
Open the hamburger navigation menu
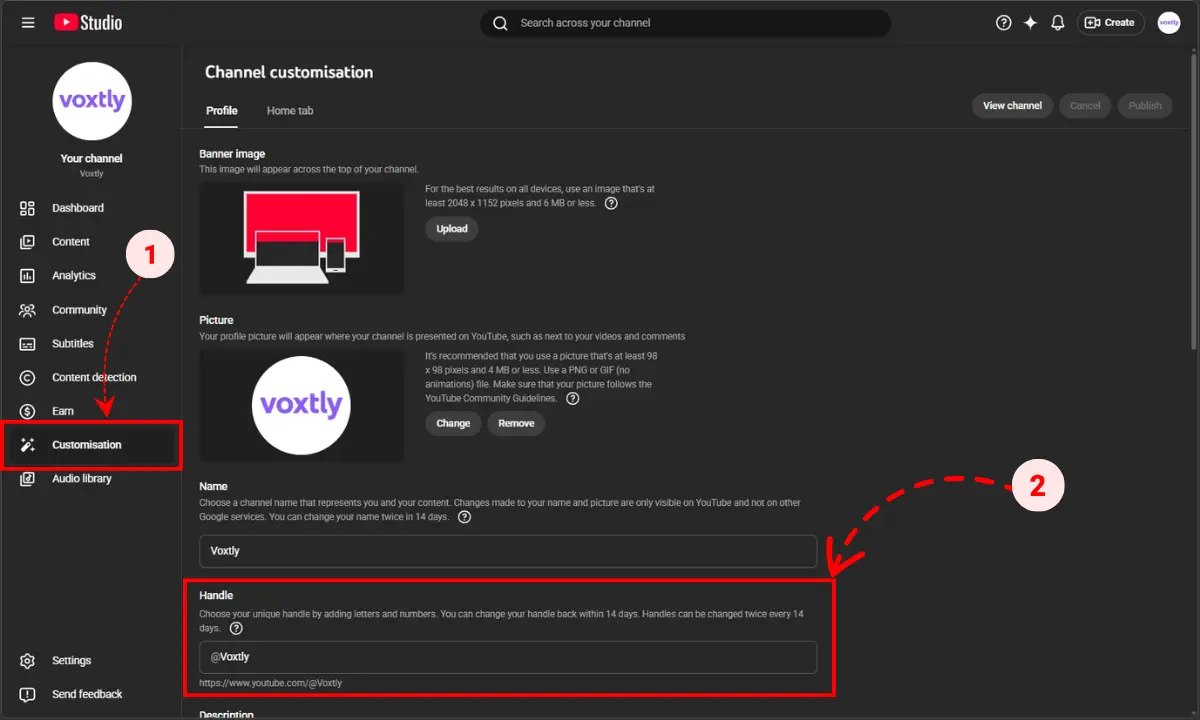point(28,22)
